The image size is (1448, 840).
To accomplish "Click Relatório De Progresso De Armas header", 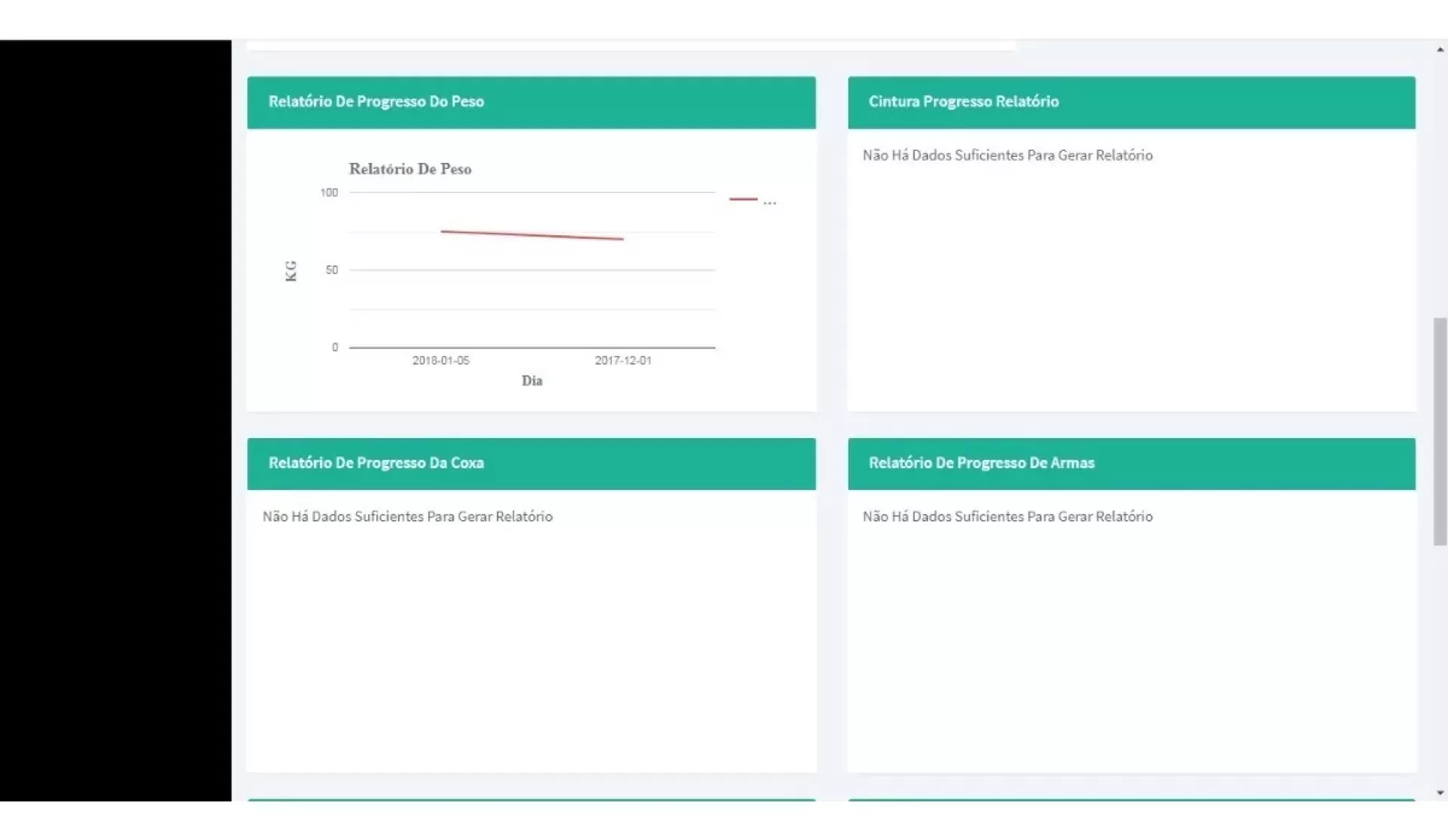I will coord(980,463).
